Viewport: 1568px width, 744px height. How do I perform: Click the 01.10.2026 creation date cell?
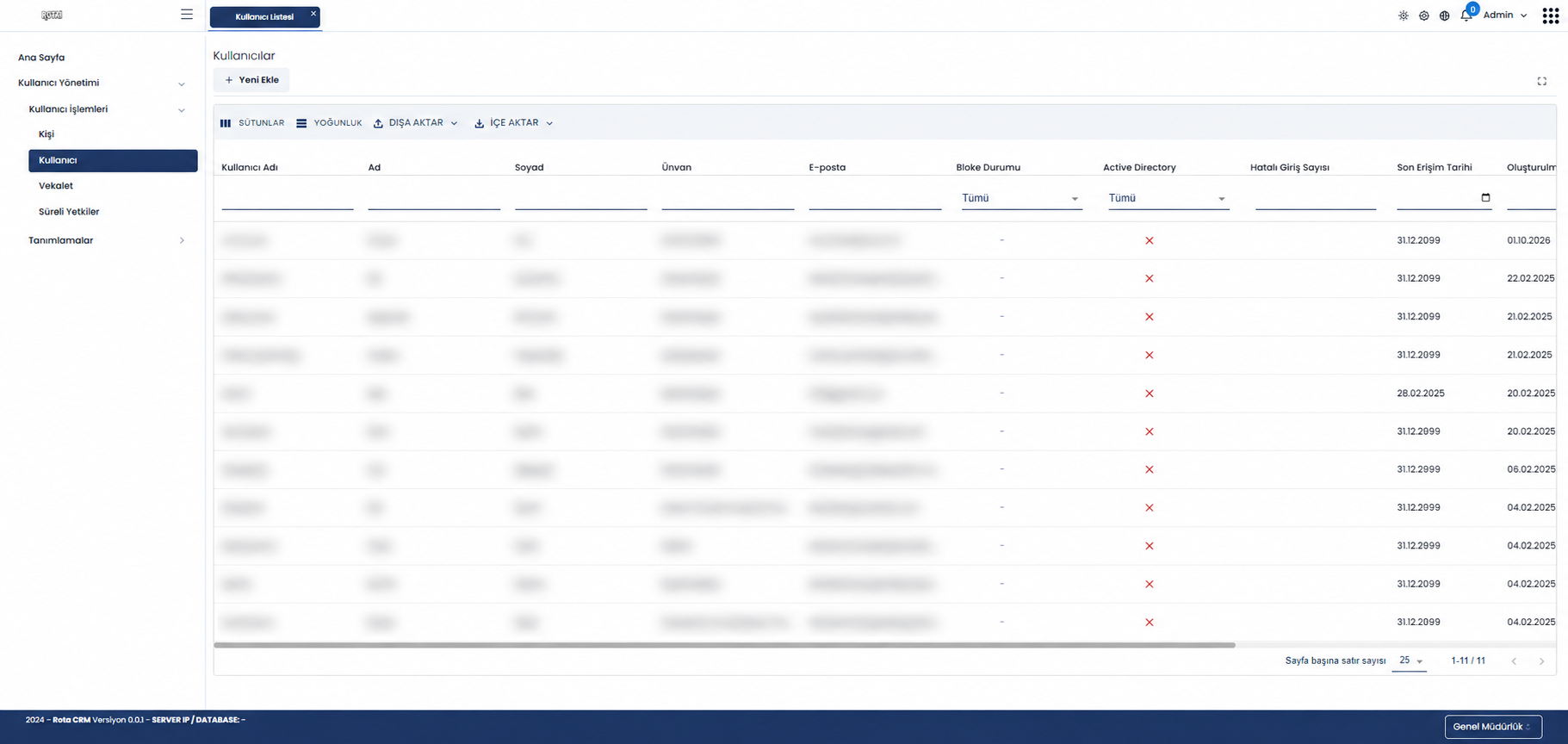pyautogui.click(x=1528, y=240)
